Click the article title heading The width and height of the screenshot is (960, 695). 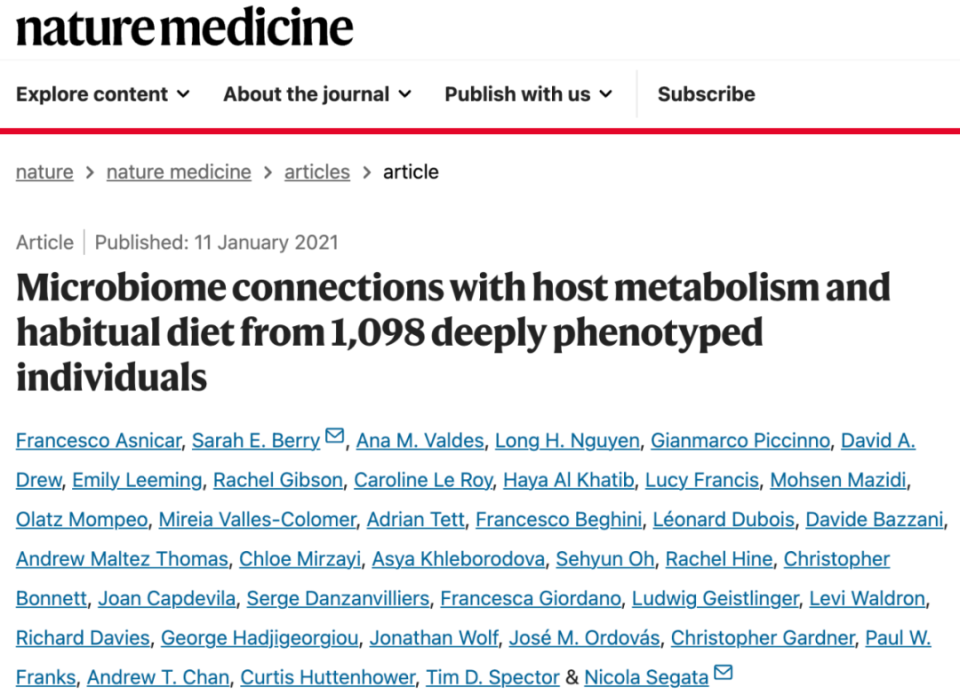453,331
